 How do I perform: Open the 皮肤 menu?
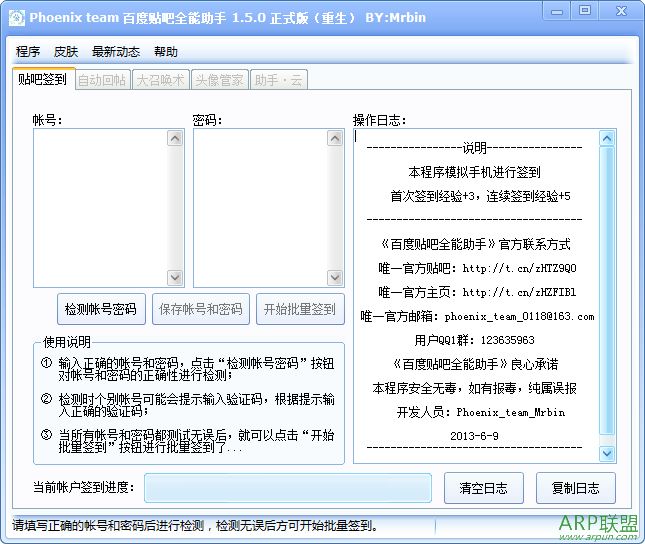click(x=65, y=52)
